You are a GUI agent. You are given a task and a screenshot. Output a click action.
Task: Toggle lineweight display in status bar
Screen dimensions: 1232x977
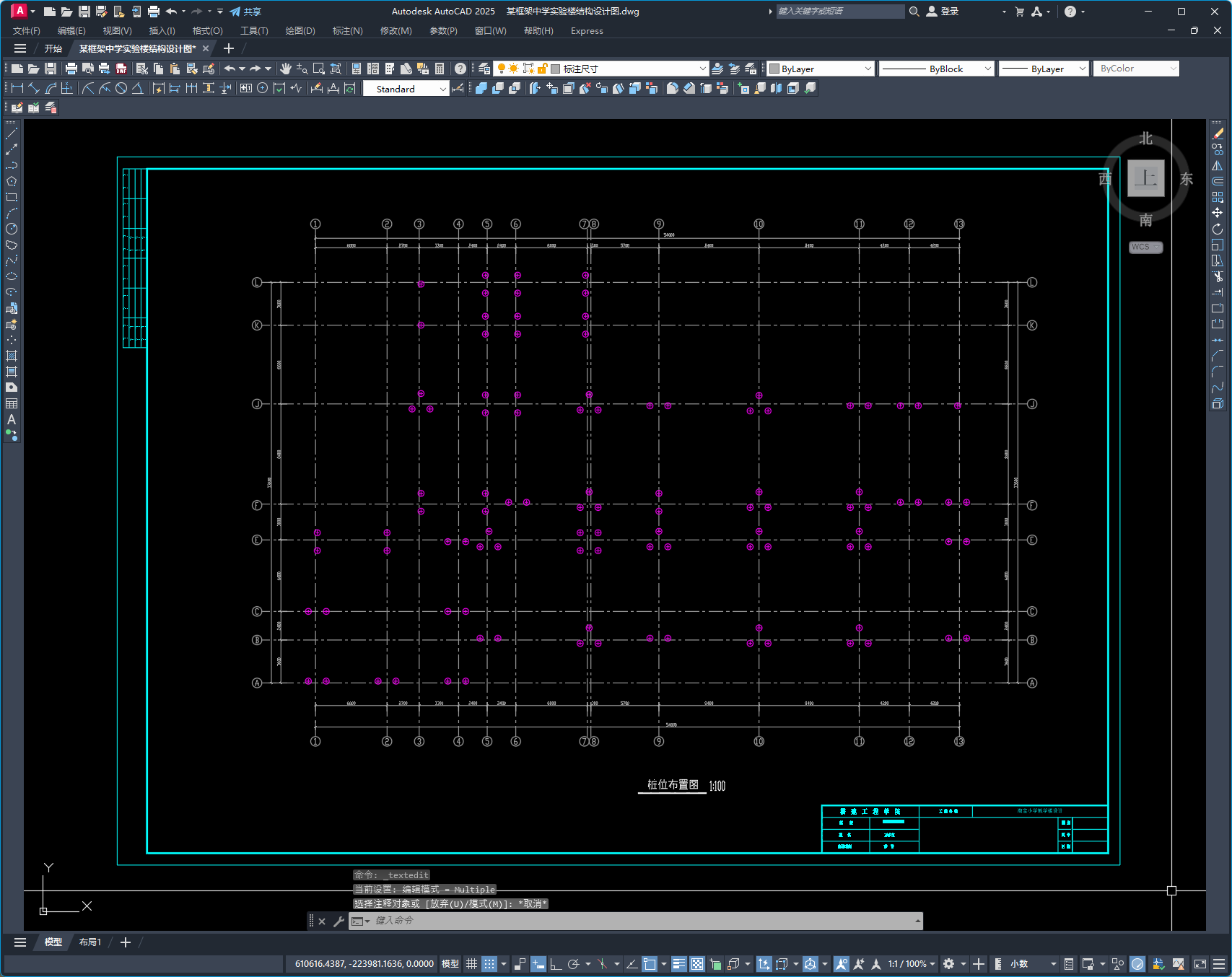pyautogui.click(x=678, y=964)
